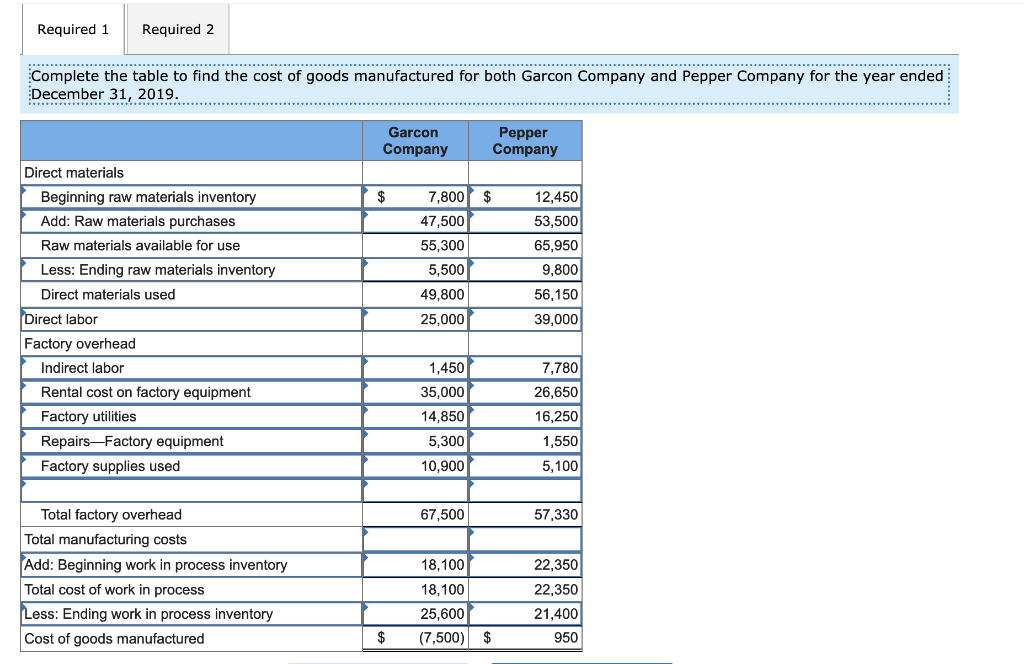Select Indirect labor label cell

click(x=192, y=368)
